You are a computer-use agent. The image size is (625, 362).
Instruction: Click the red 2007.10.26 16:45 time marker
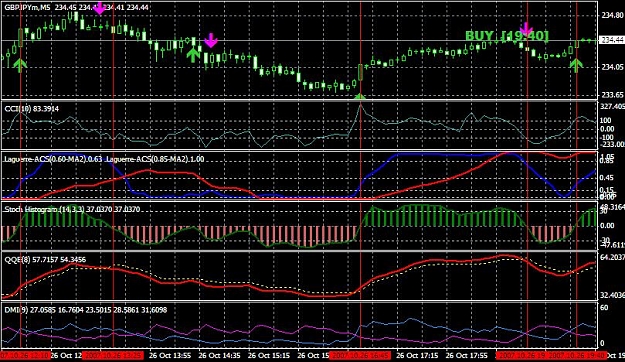[360, 355]
